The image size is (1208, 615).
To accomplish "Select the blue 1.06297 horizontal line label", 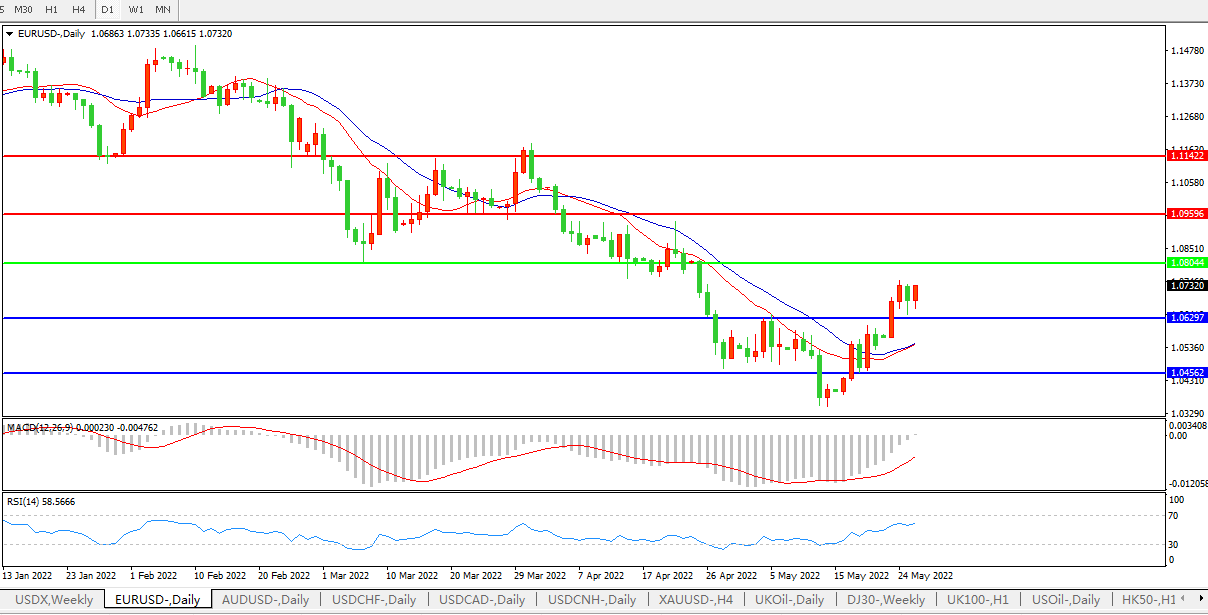I will tap(1187, 318).
